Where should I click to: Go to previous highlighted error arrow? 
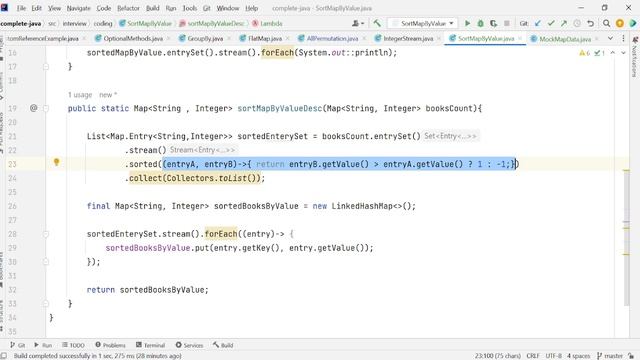coord(613,53)
